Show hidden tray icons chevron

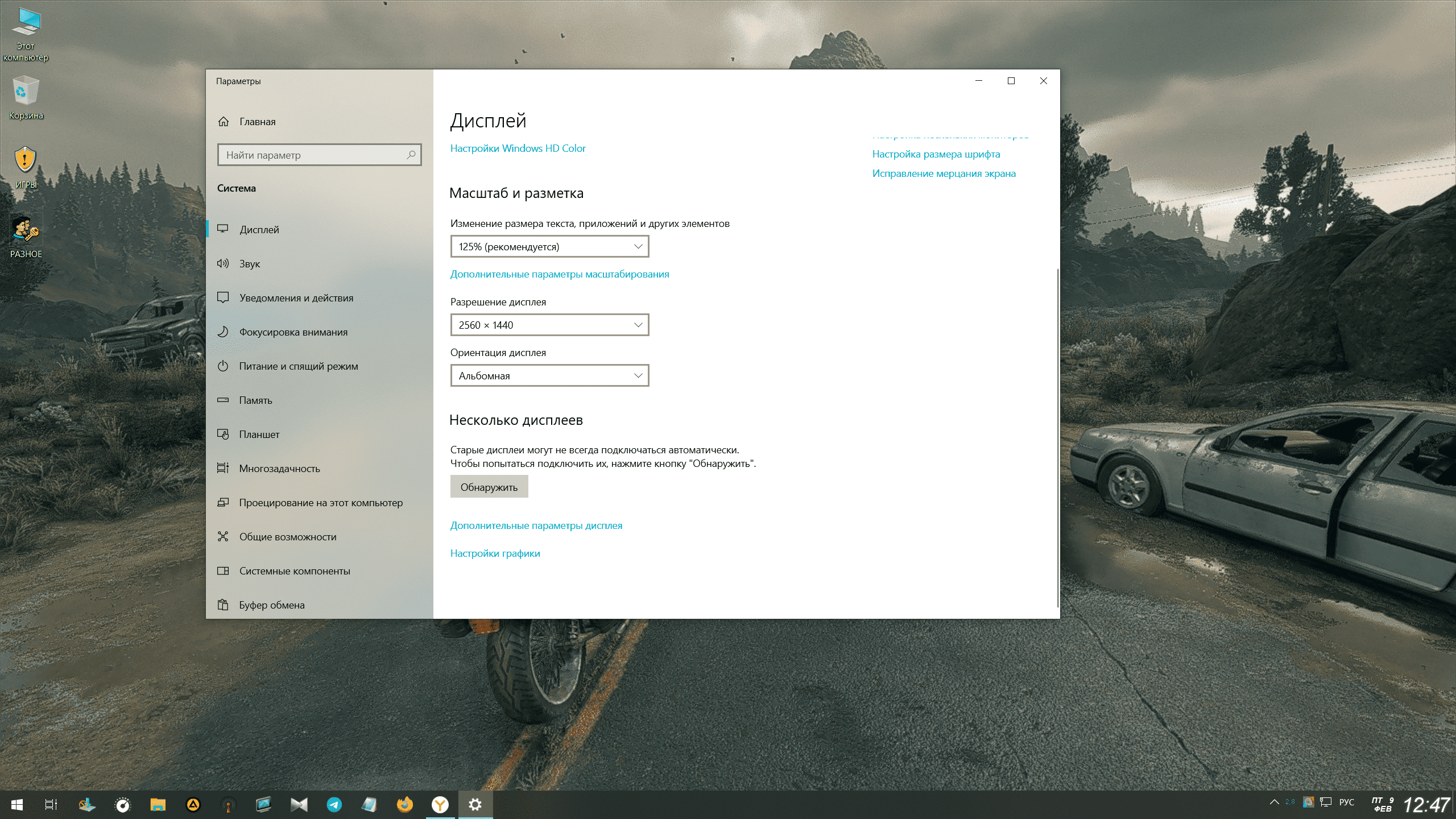coord(1274,802)
